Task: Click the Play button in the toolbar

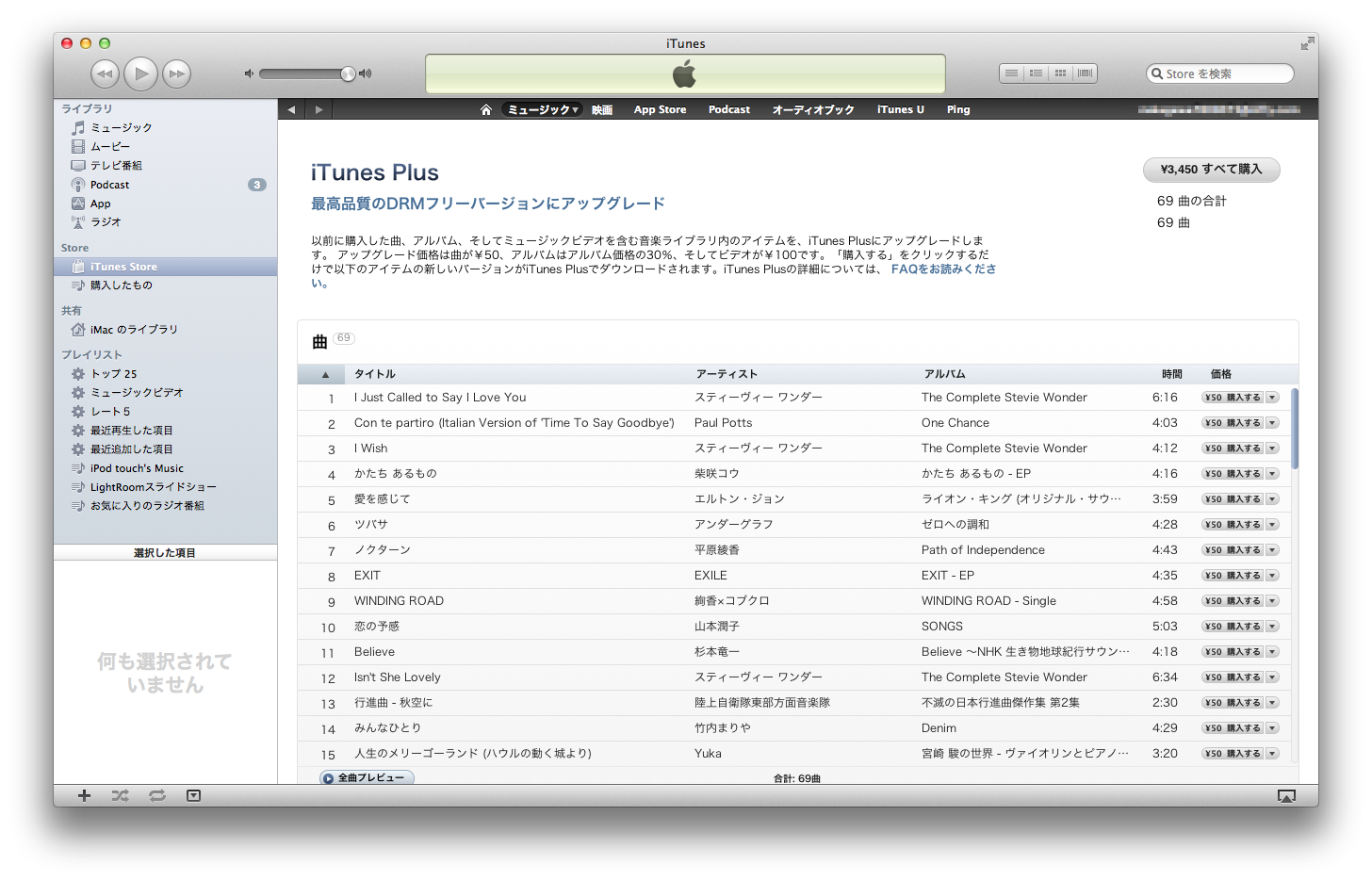Action: (141, 73)
